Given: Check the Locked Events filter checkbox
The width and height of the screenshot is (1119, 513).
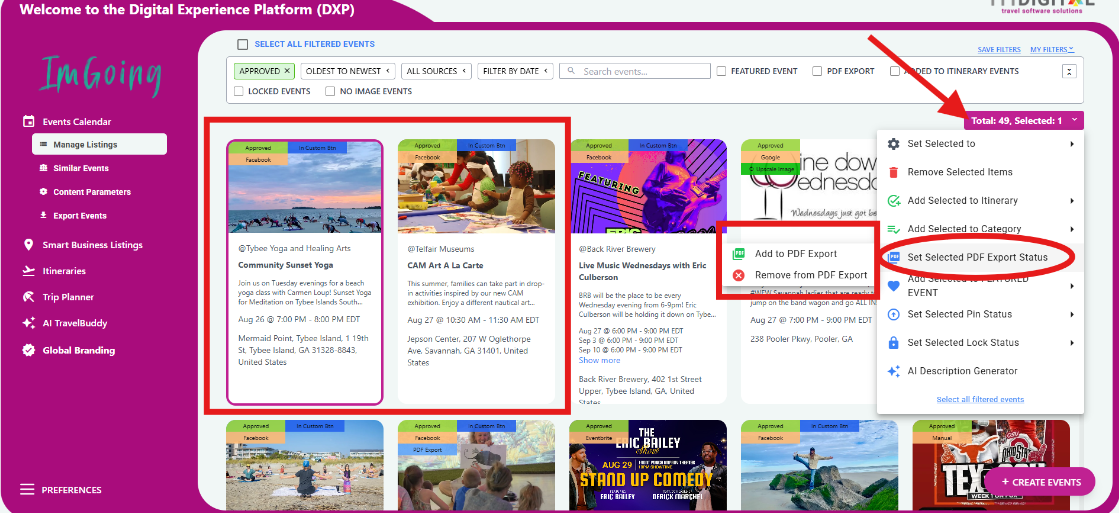Looking at the screenshot, I should (239, 91).
